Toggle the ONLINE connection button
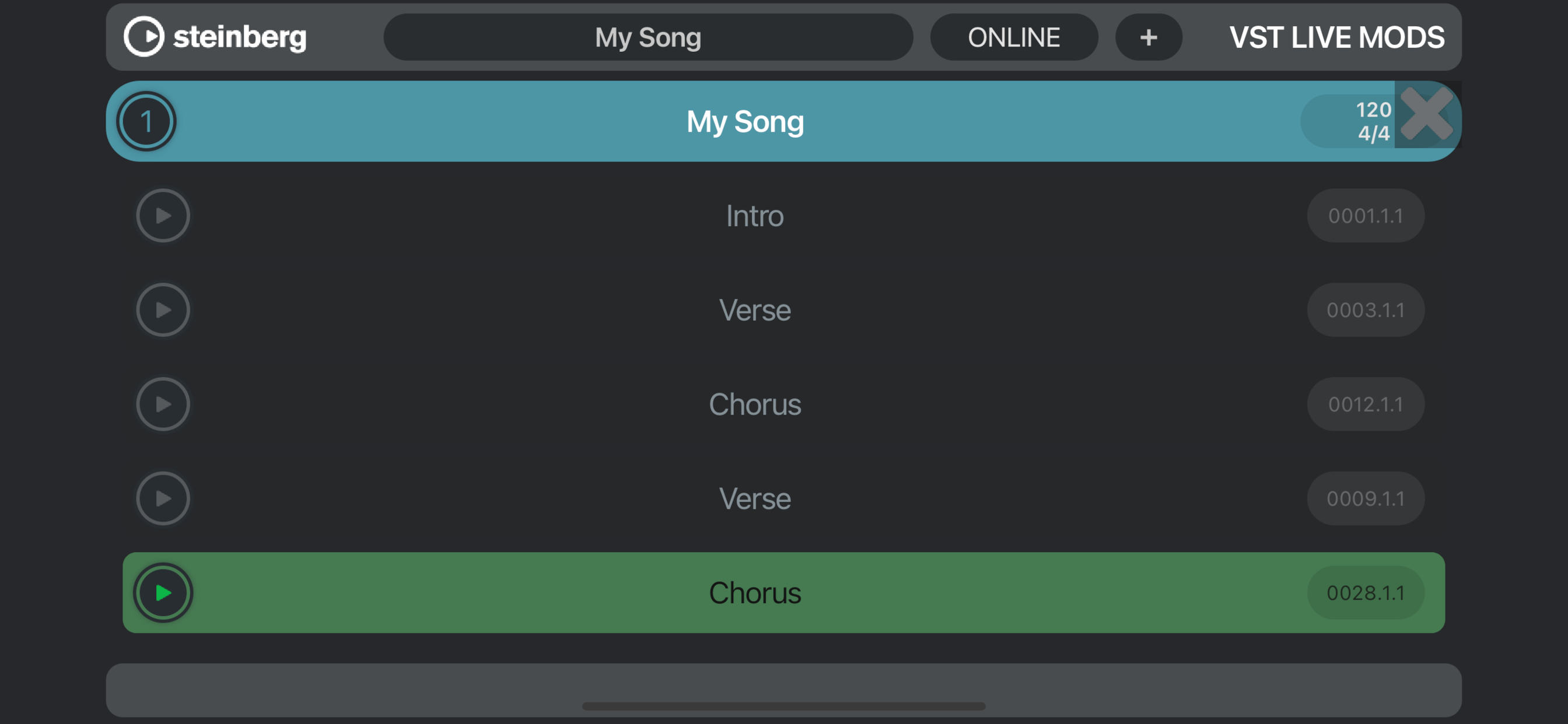The image size is (1568, 724). coord(1013,37)
